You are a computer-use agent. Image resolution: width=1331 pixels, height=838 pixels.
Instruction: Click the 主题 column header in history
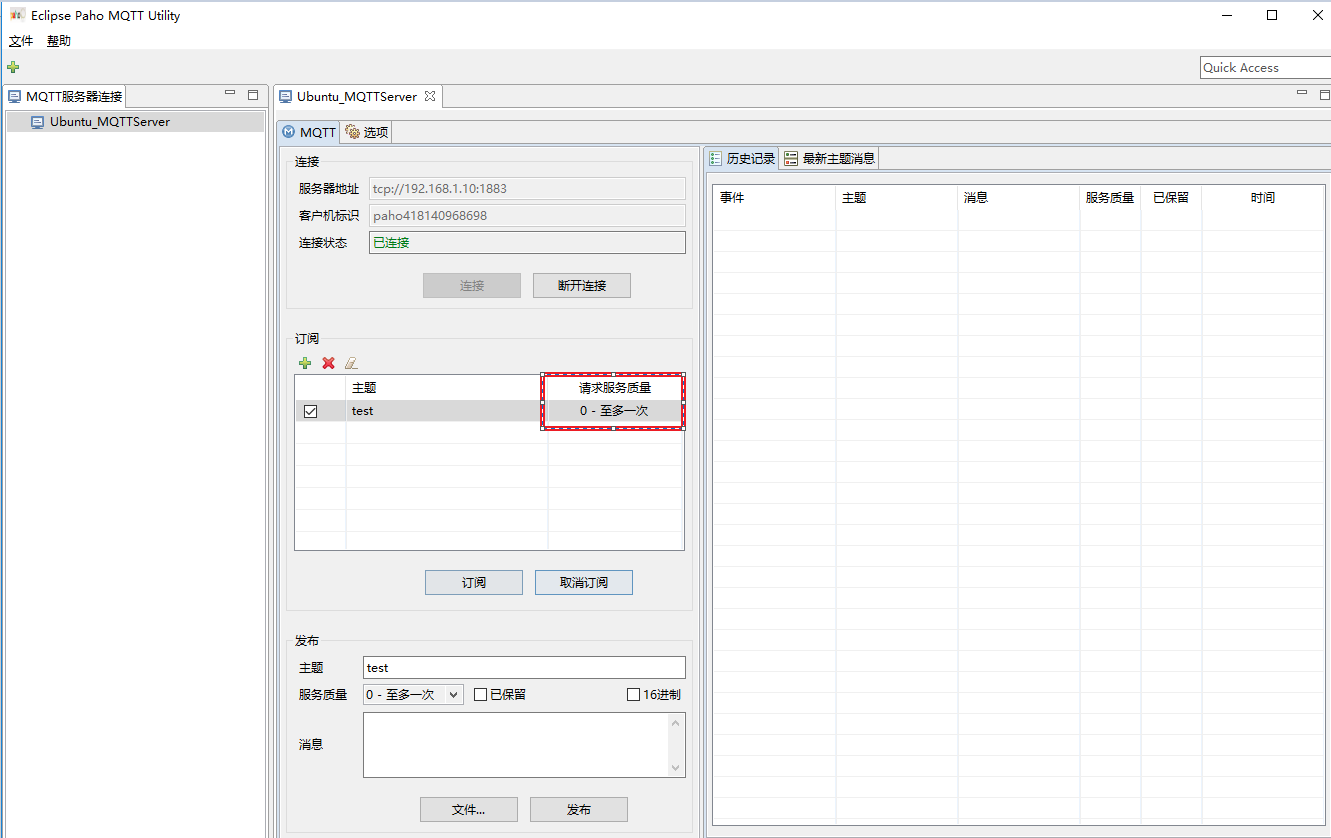point(897,198)
